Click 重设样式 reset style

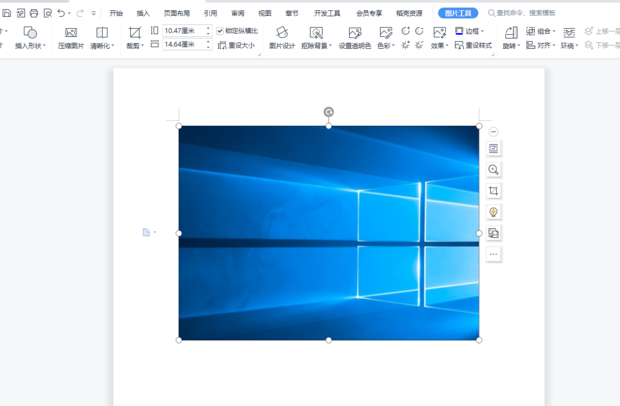(473, 45)
